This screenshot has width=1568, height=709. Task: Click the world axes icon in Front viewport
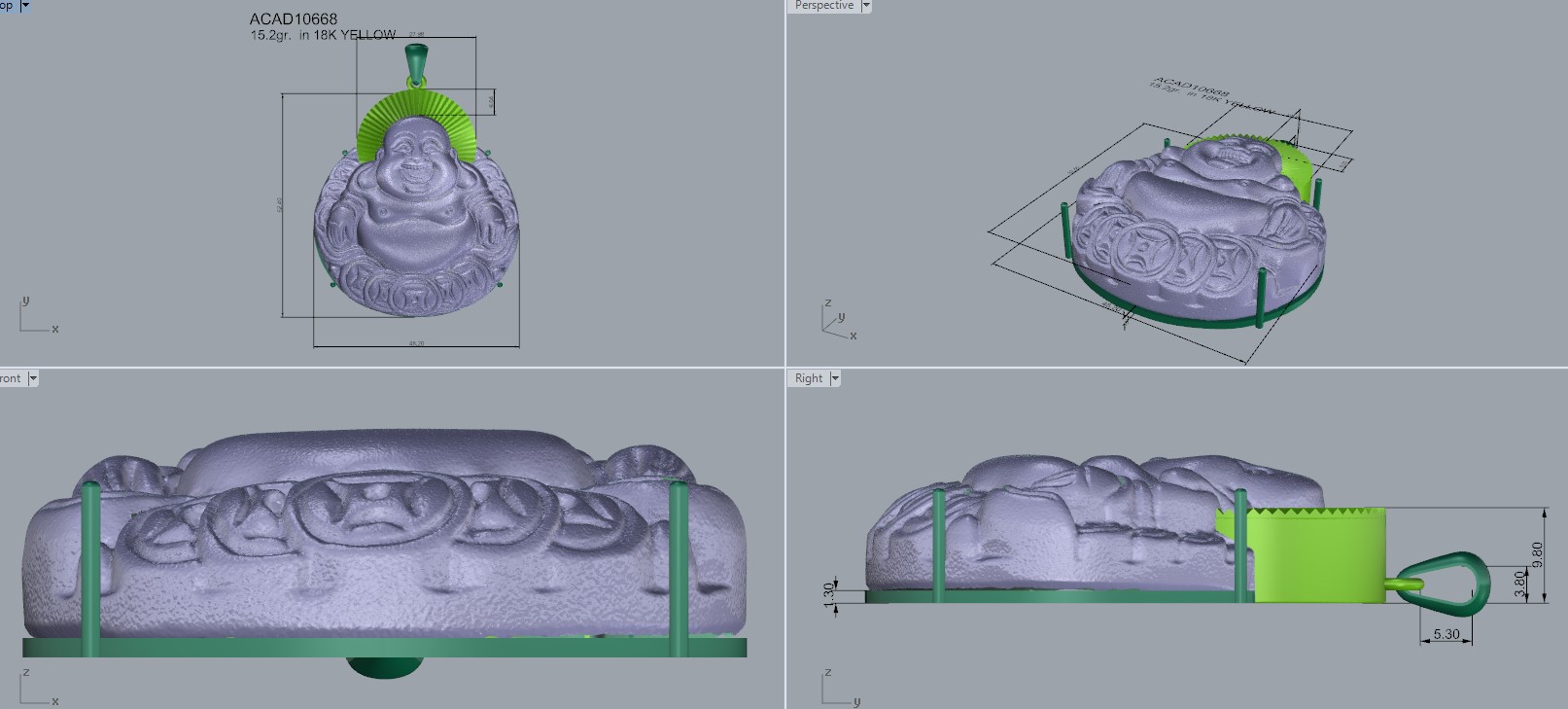click(39, 687)
